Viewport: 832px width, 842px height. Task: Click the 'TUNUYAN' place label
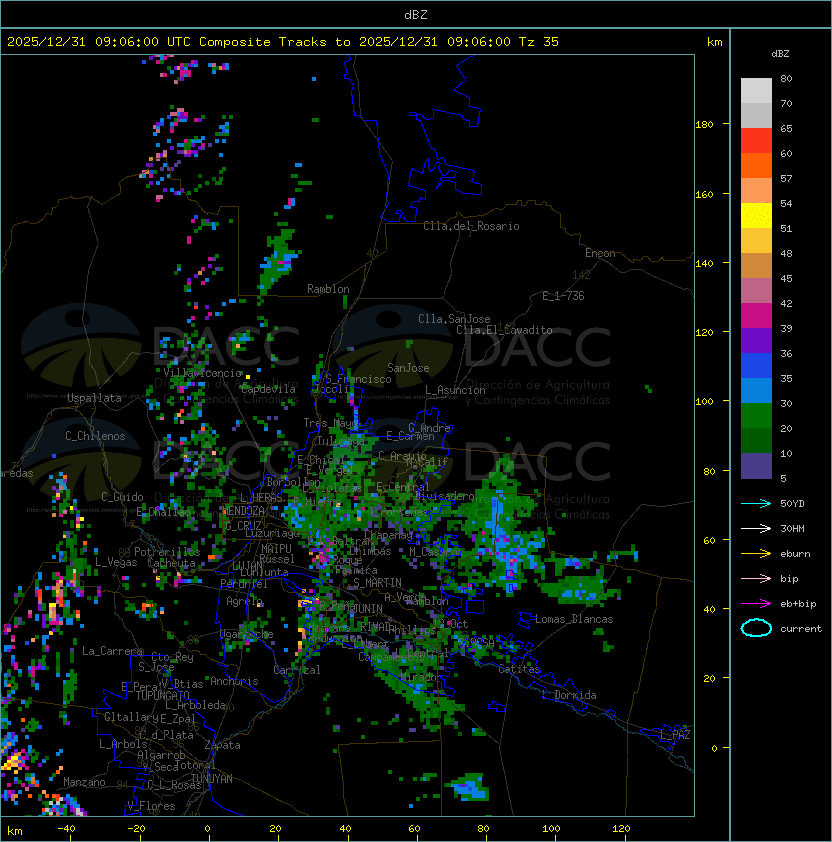[x=212, y=779]
